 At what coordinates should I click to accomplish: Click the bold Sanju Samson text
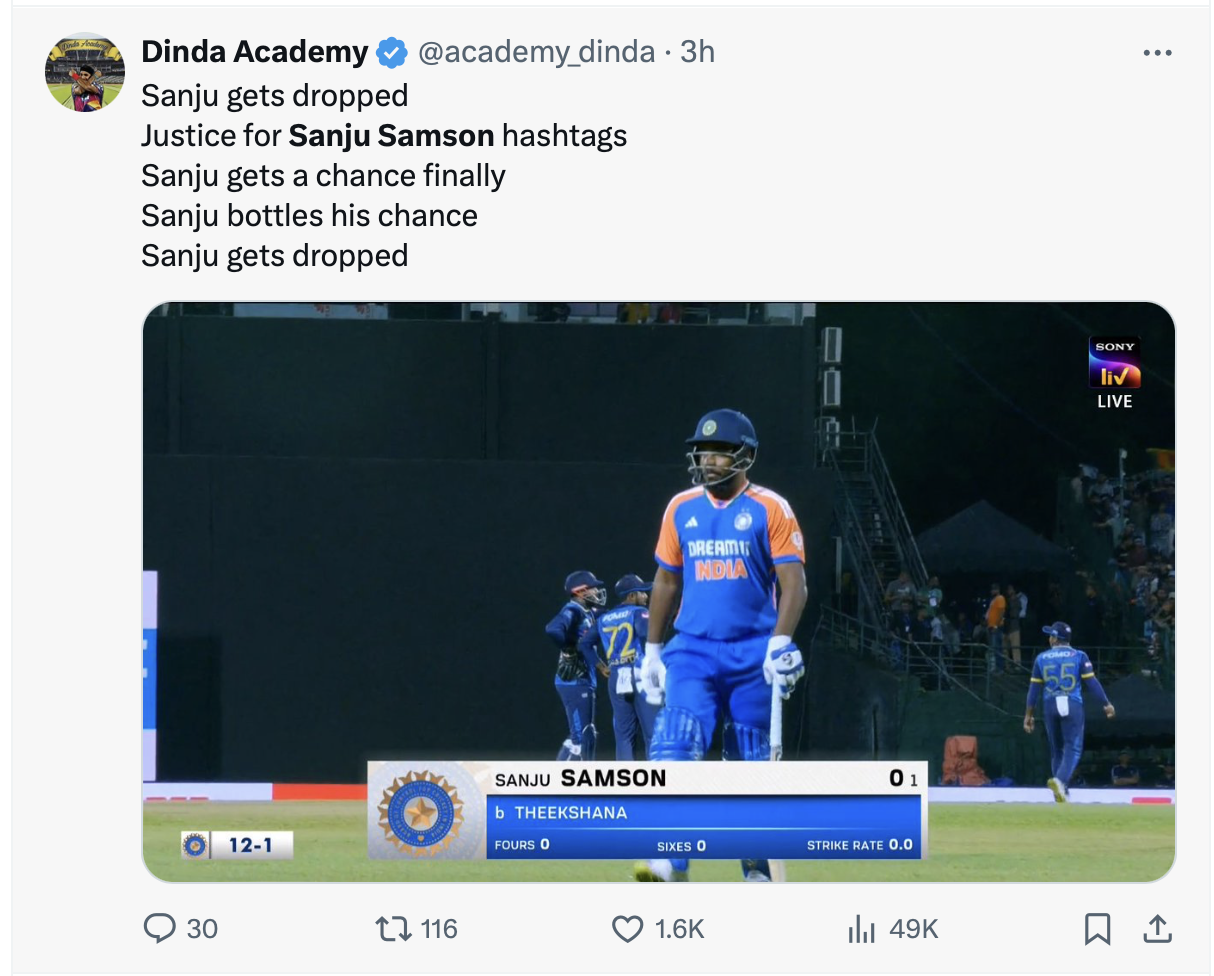391,135
